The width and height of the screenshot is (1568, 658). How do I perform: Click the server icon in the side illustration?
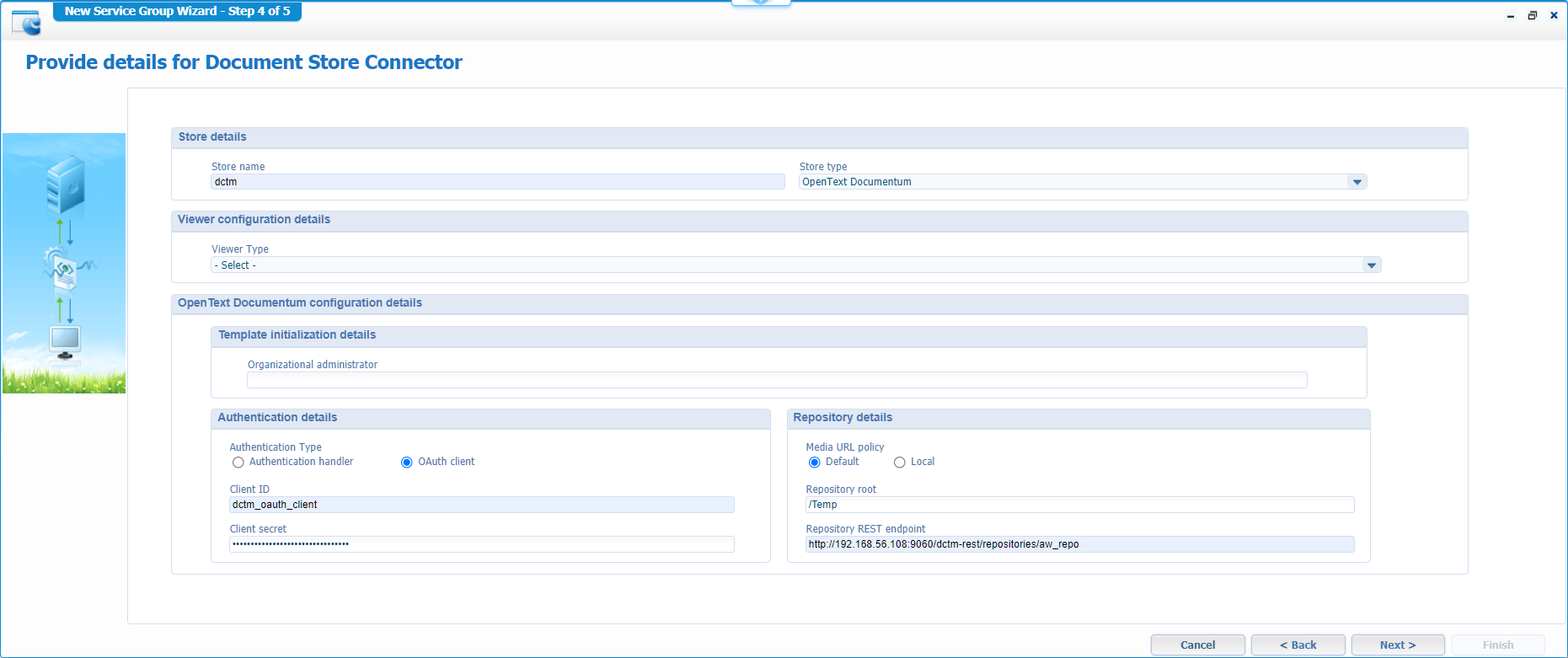(x=66, y=184)
